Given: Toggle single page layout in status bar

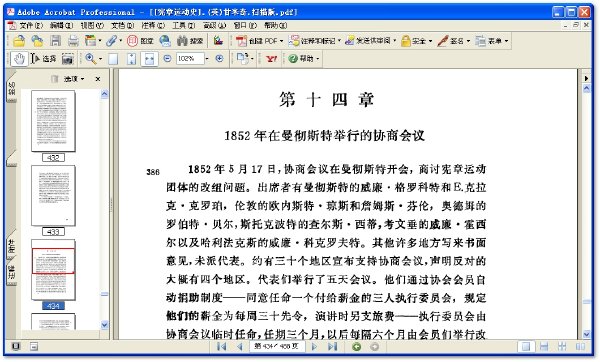Looking at the screenshot, I should [x=526, y=347].
